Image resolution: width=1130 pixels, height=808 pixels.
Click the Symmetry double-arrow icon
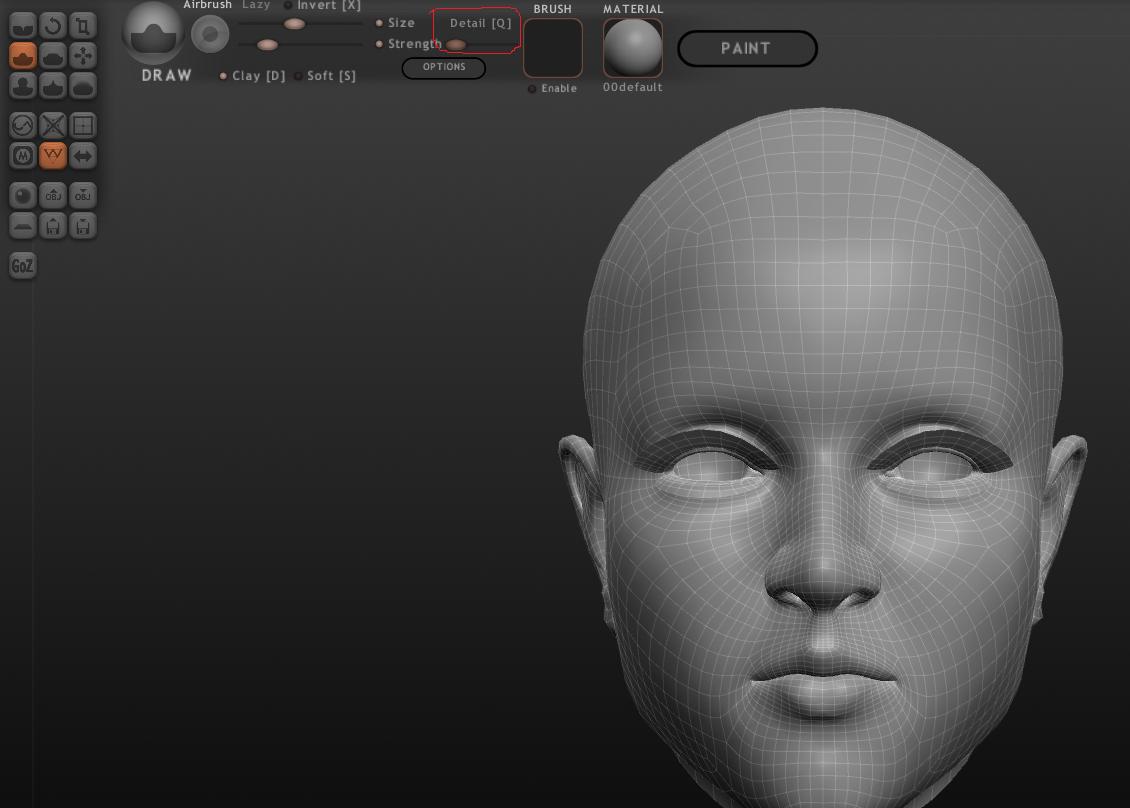pos(83,155)
